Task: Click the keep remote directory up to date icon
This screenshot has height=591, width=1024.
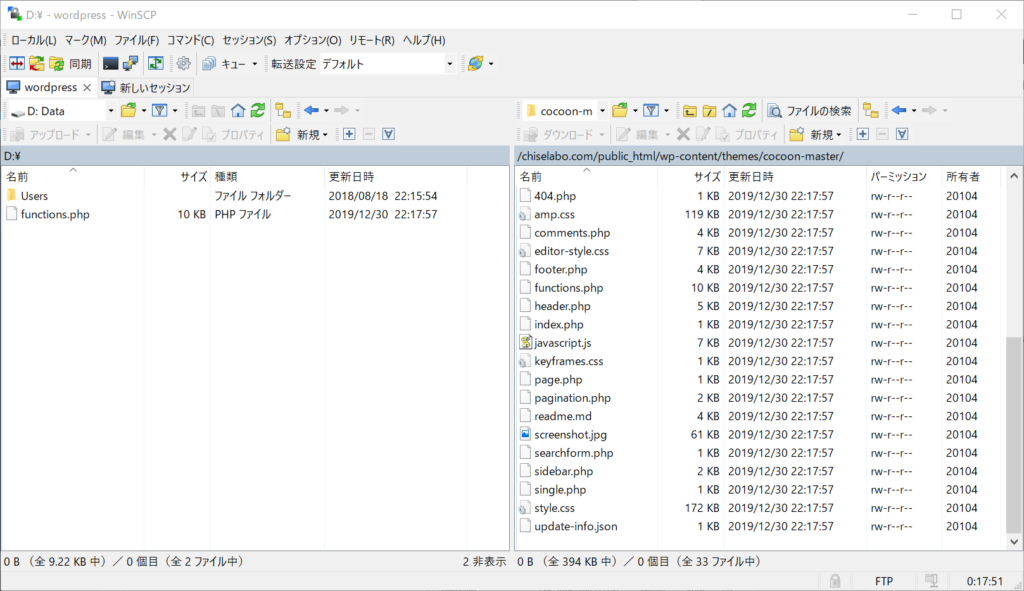Action: pos(155,63)
